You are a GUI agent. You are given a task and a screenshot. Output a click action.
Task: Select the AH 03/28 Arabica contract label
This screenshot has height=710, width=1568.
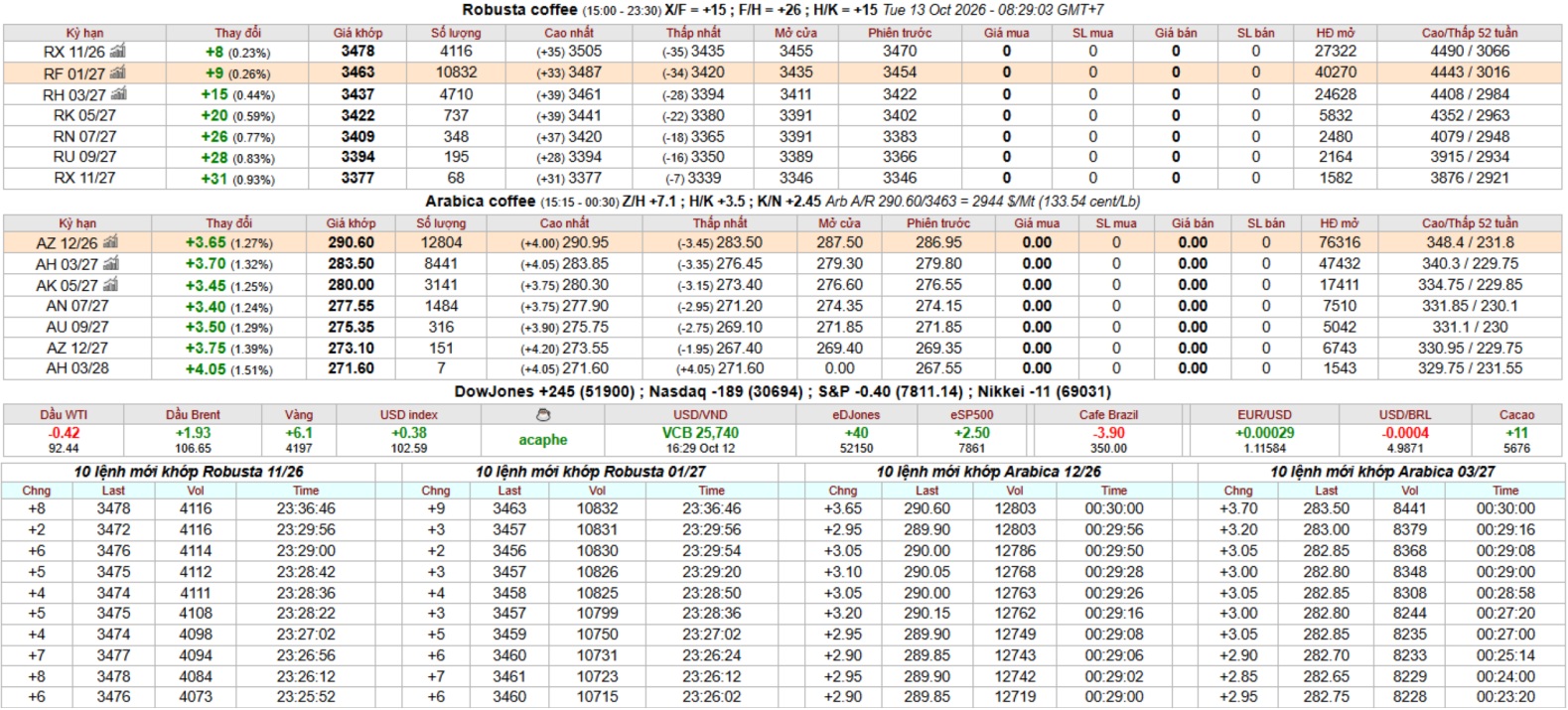click(x=76, y=368)
